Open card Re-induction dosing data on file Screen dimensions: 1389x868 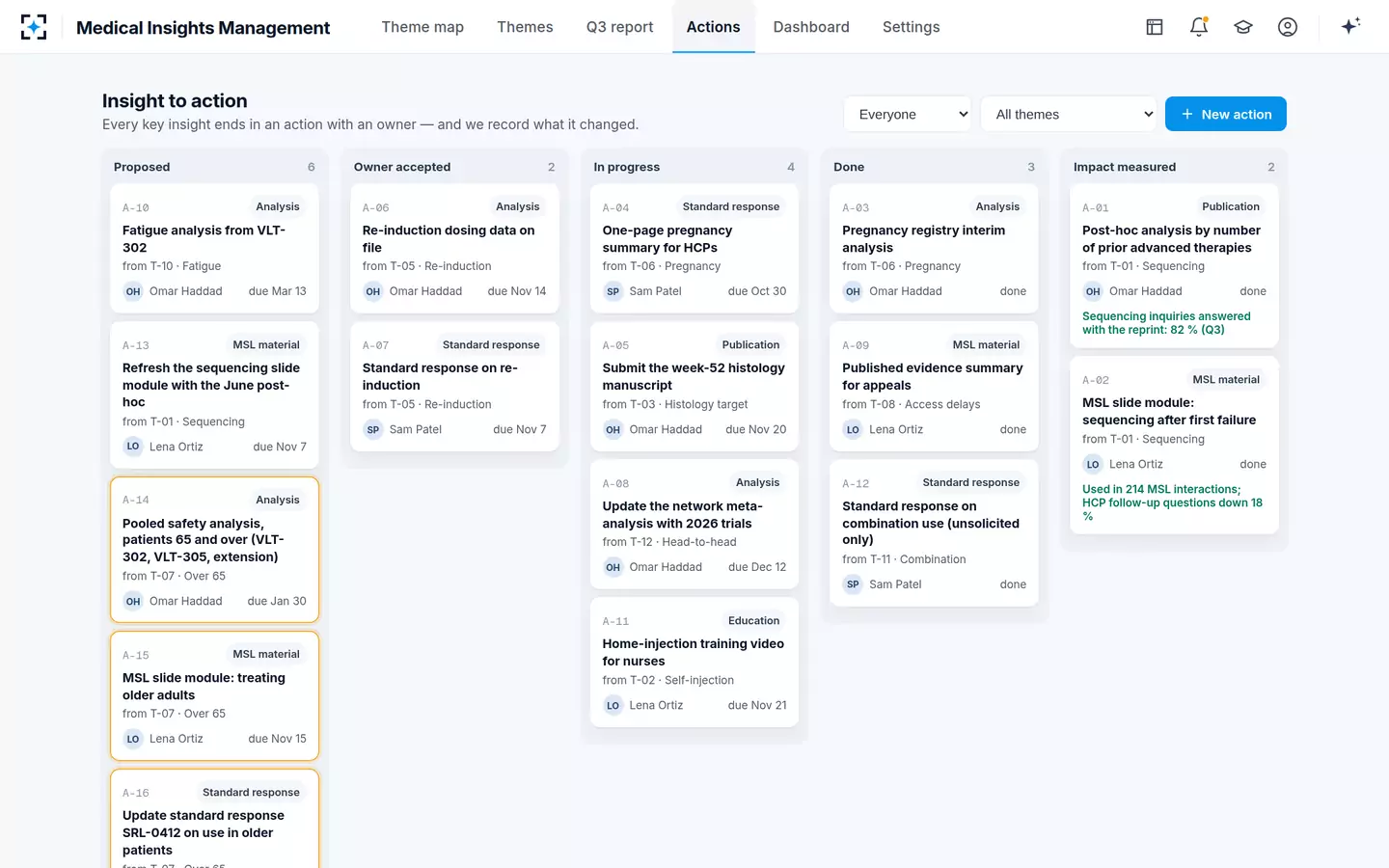(x=454, y=248)
